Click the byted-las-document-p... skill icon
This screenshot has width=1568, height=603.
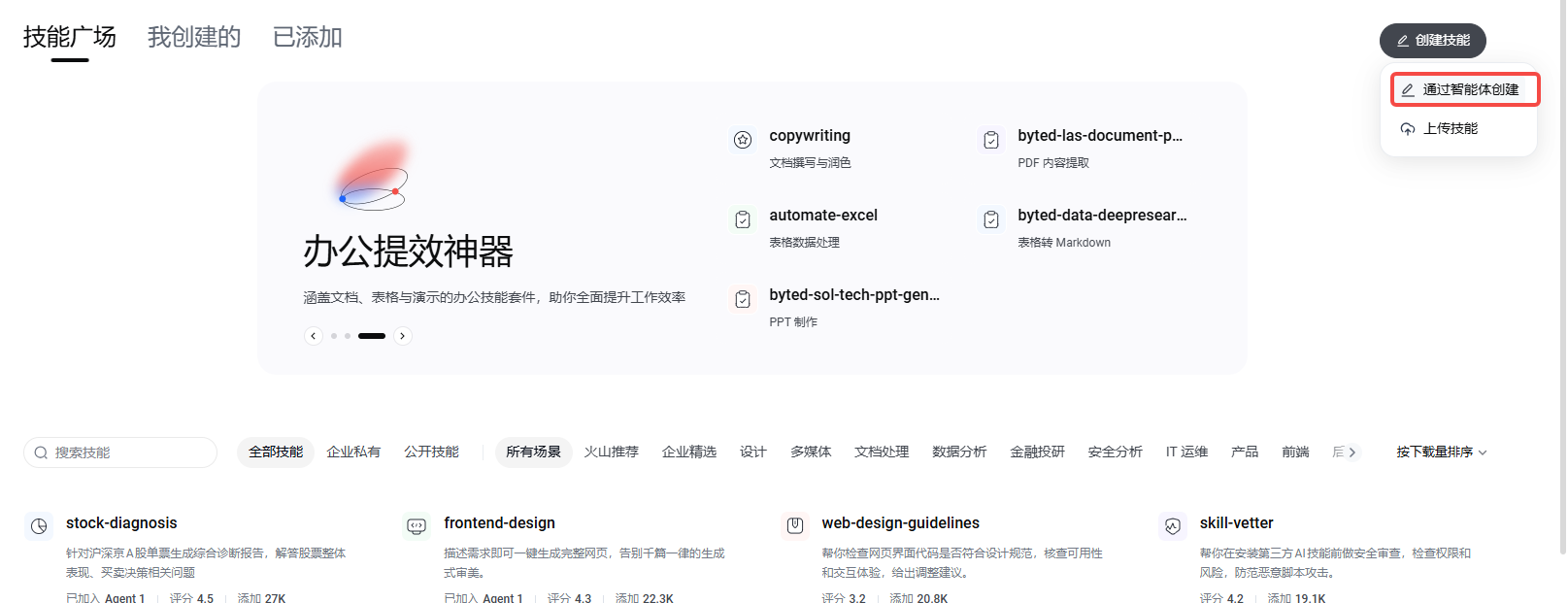point(991,140)
